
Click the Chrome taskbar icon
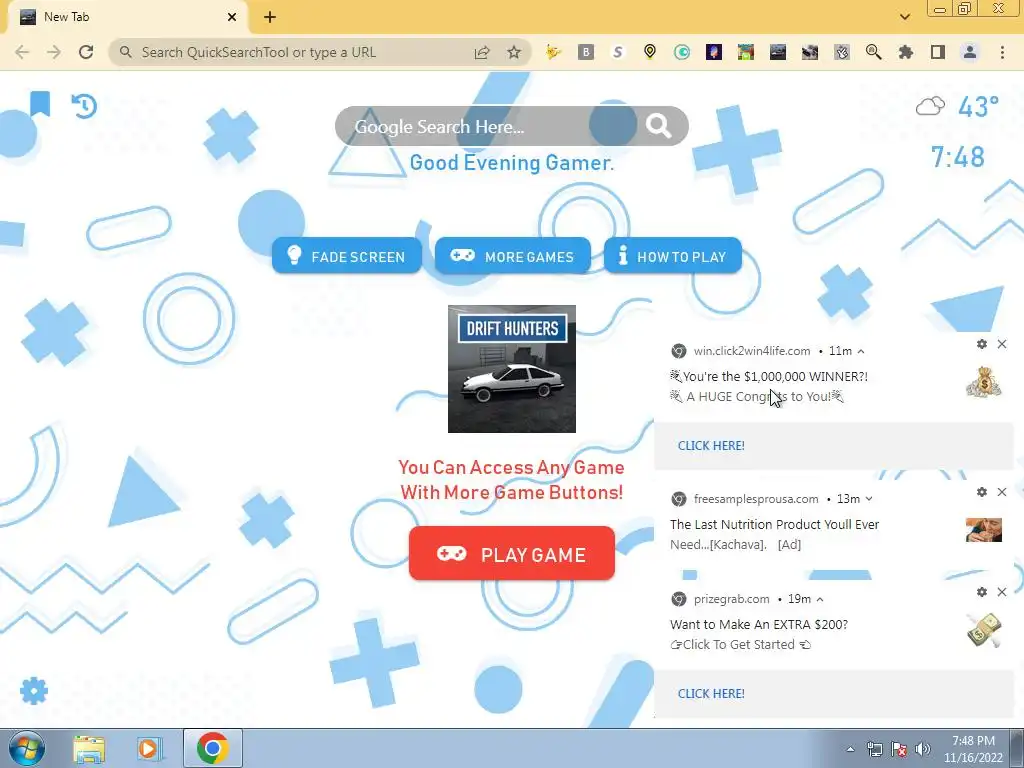click(212, 748)
